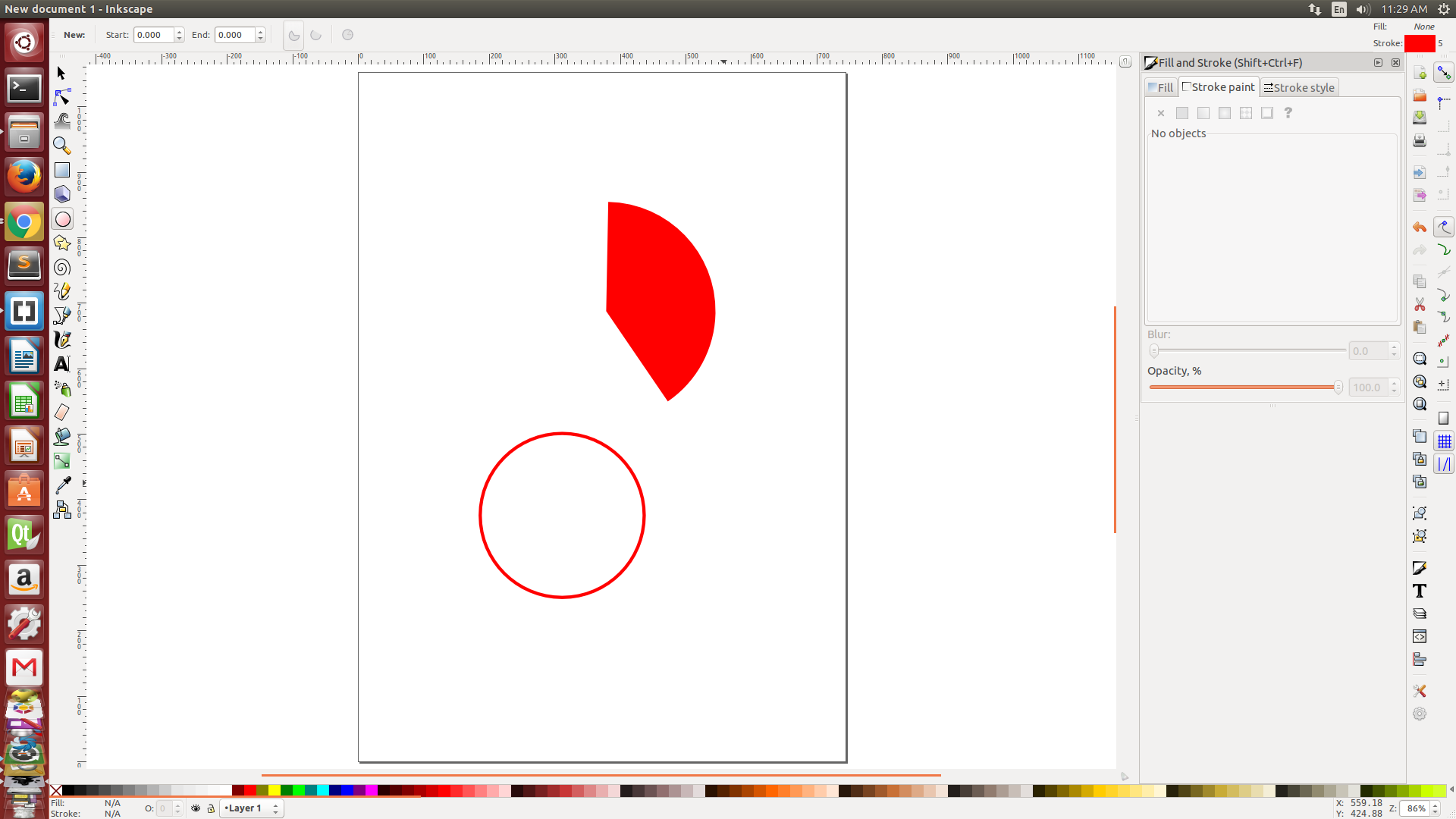
Task: Toggle current layer lock icon
Action: pos(211,808)
